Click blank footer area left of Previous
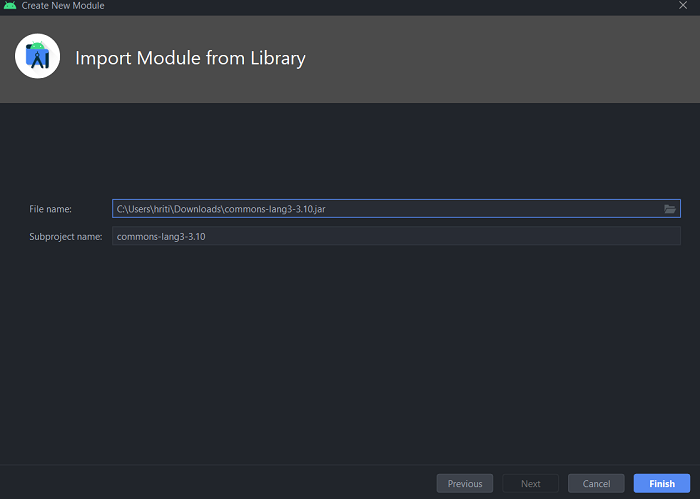 point(200,484)
